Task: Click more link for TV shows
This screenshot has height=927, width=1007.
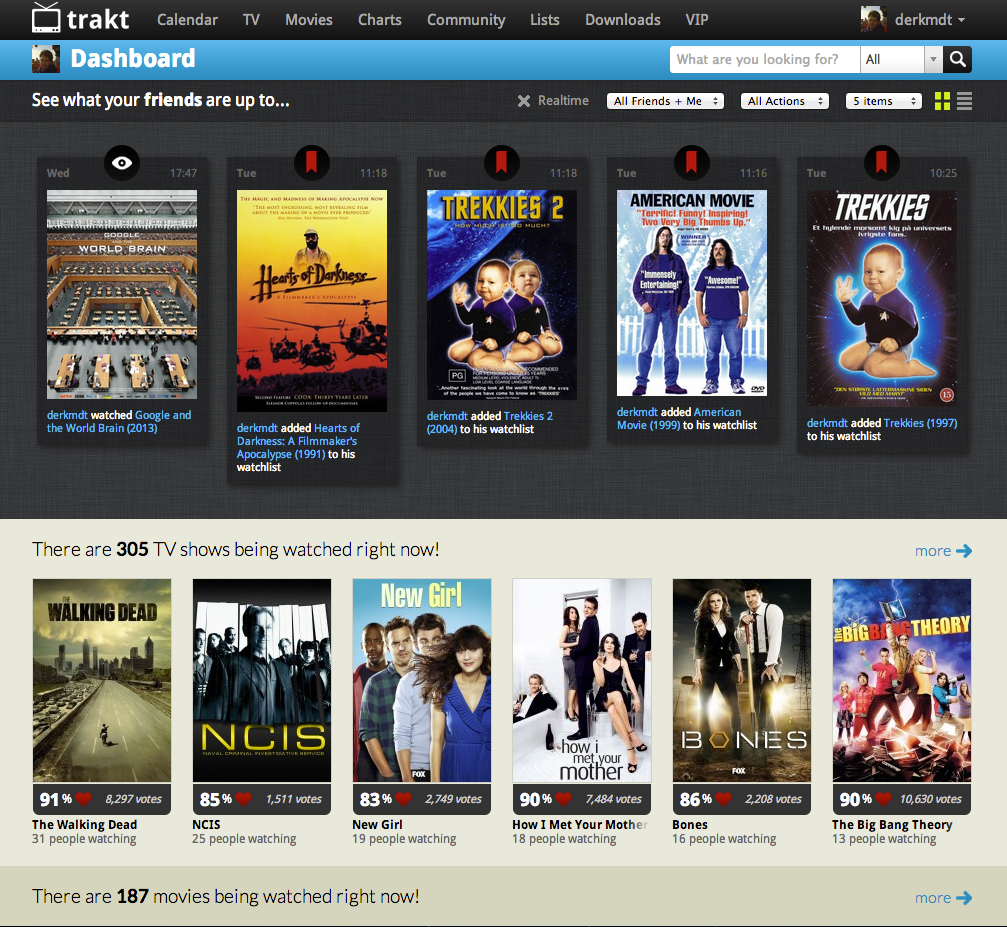Action: coord(943,551)
